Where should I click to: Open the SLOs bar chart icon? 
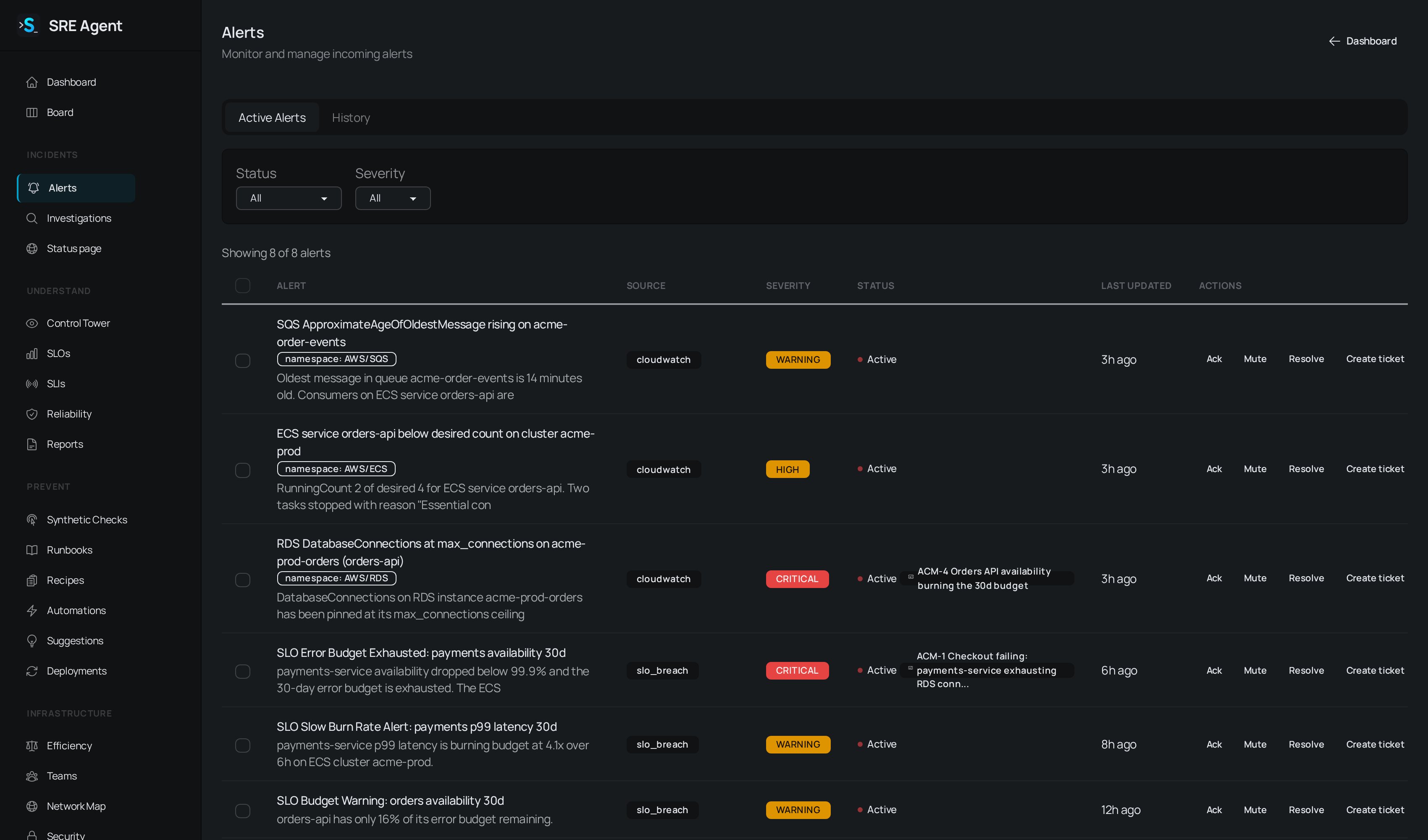[x=32, y=353]
